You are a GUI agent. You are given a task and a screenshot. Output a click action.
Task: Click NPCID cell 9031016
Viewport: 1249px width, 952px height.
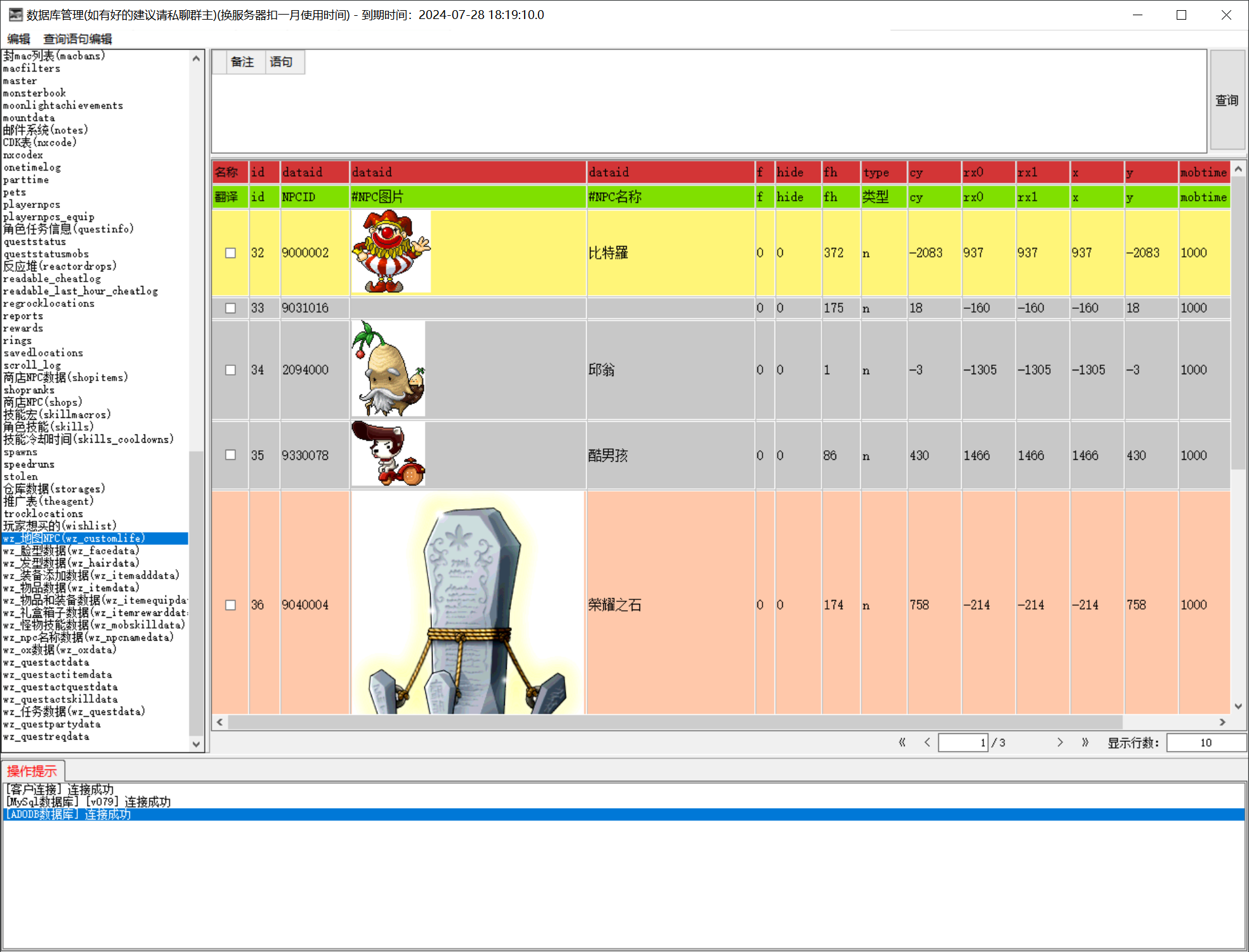tap(315, 308)
